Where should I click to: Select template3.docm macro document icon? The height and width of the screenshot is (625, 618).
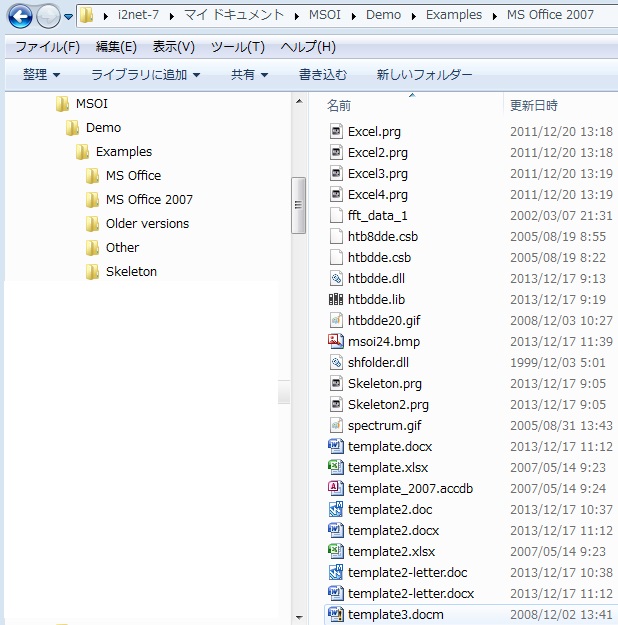336,614
